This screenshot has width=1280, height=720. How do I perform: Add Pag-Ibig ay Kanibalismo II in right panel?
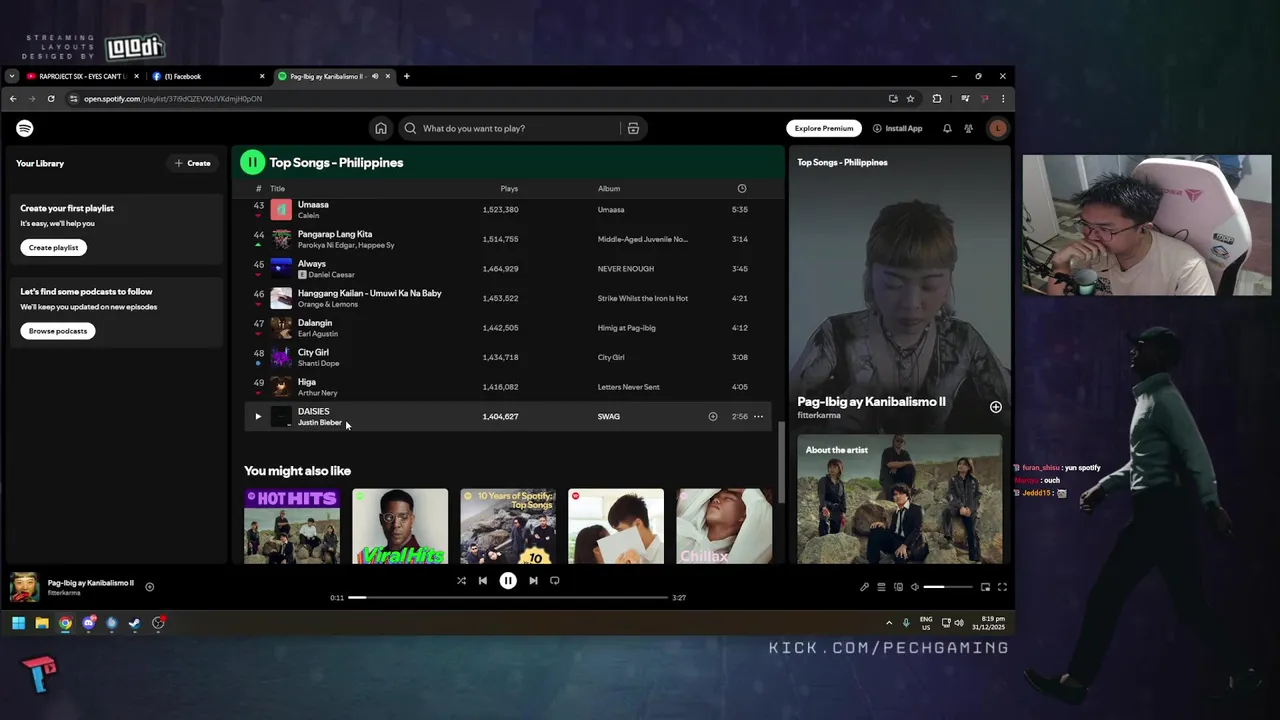tap(995, 407)
